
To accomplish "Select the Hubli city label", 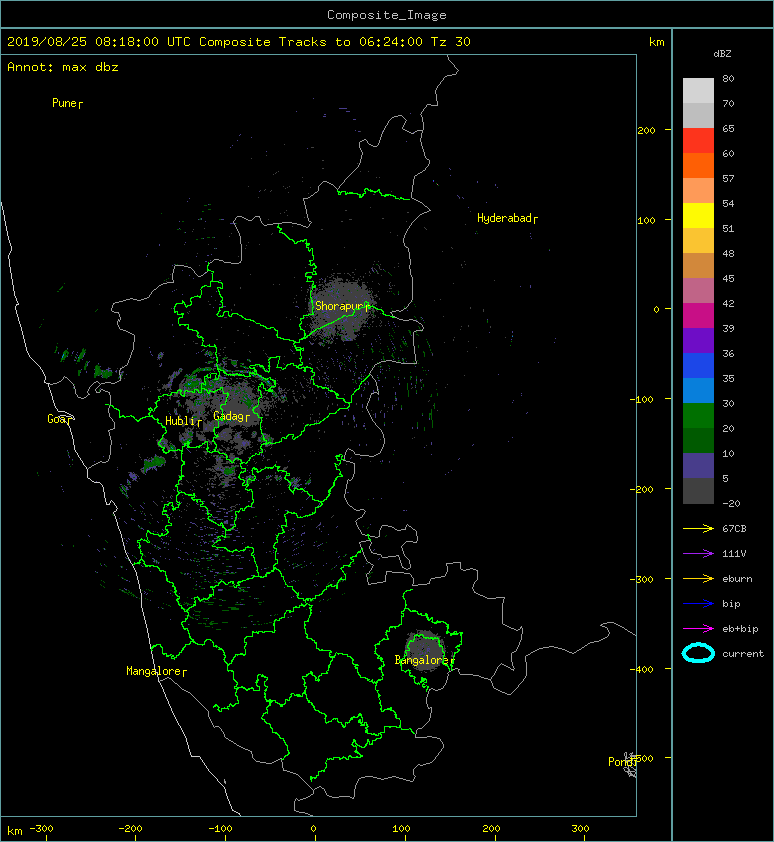I will click(x=180, y=421).
